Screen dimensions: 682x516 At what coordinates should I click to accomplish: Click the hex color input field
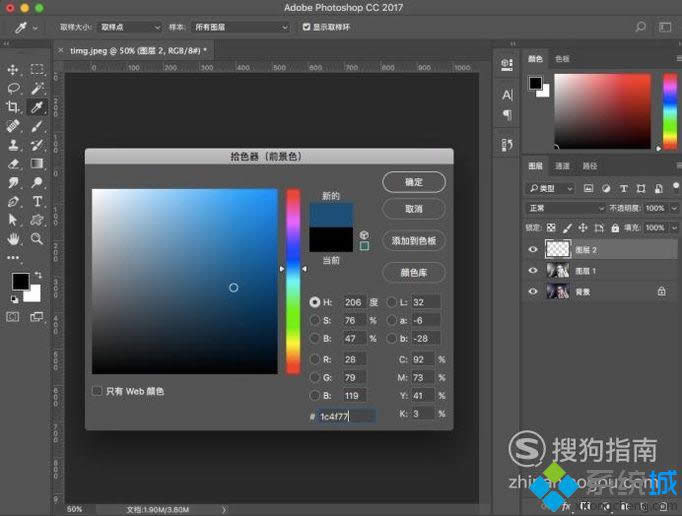pos(347,416)
